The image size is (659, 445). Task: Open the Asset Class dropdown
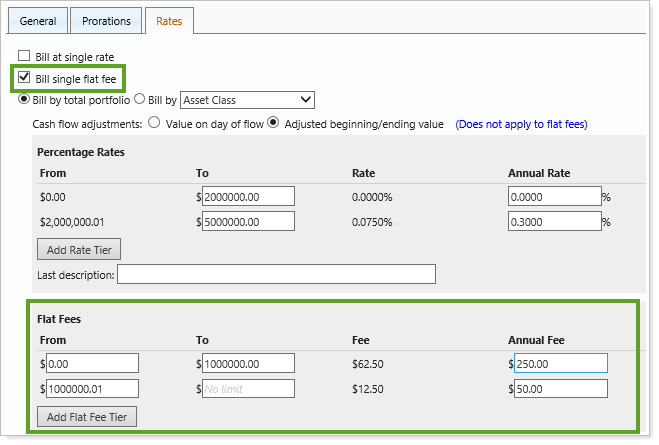click(x=248, y=99)
